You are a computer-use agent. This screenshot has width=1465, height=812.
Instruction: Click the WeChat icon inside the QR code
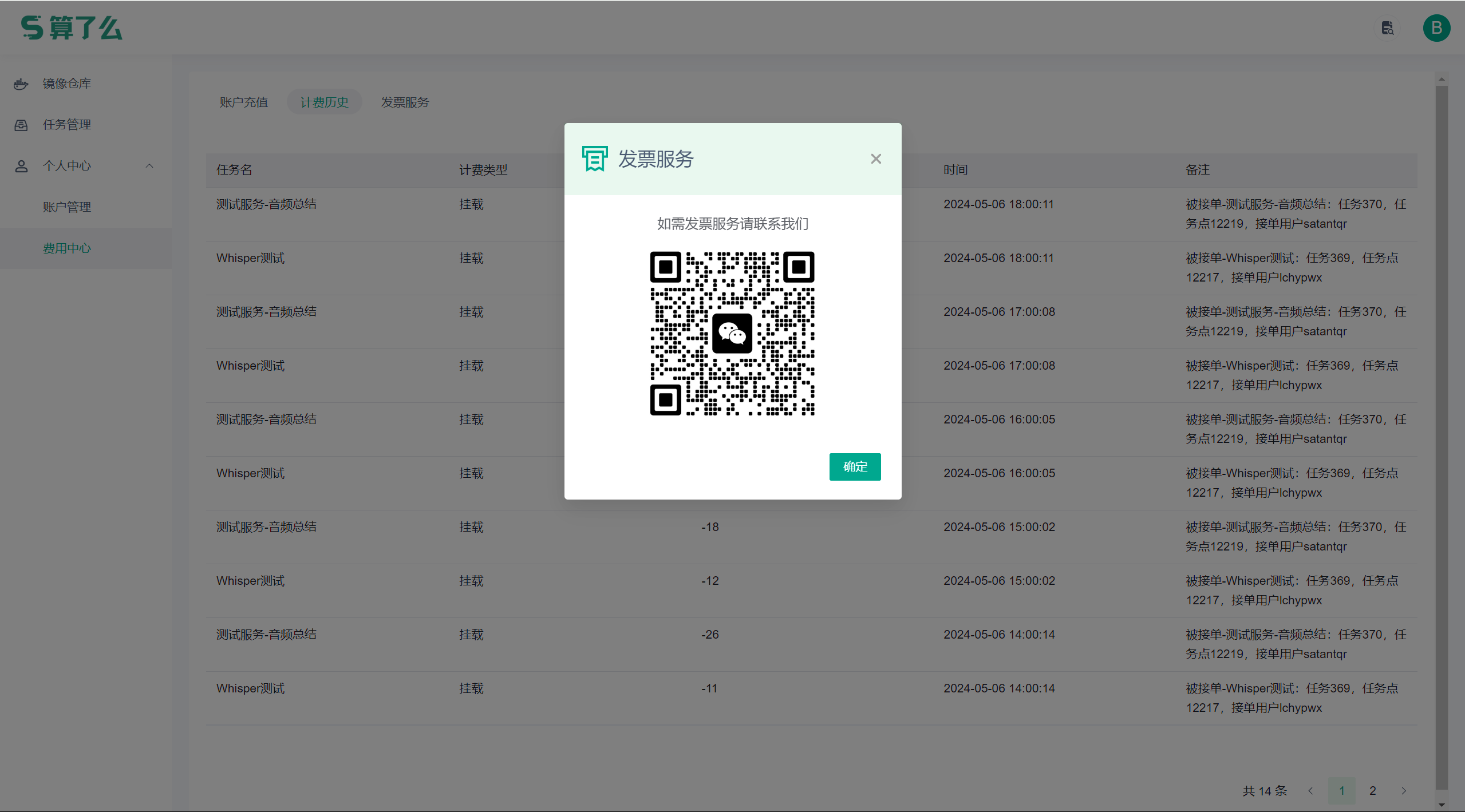tap(732, 334)
